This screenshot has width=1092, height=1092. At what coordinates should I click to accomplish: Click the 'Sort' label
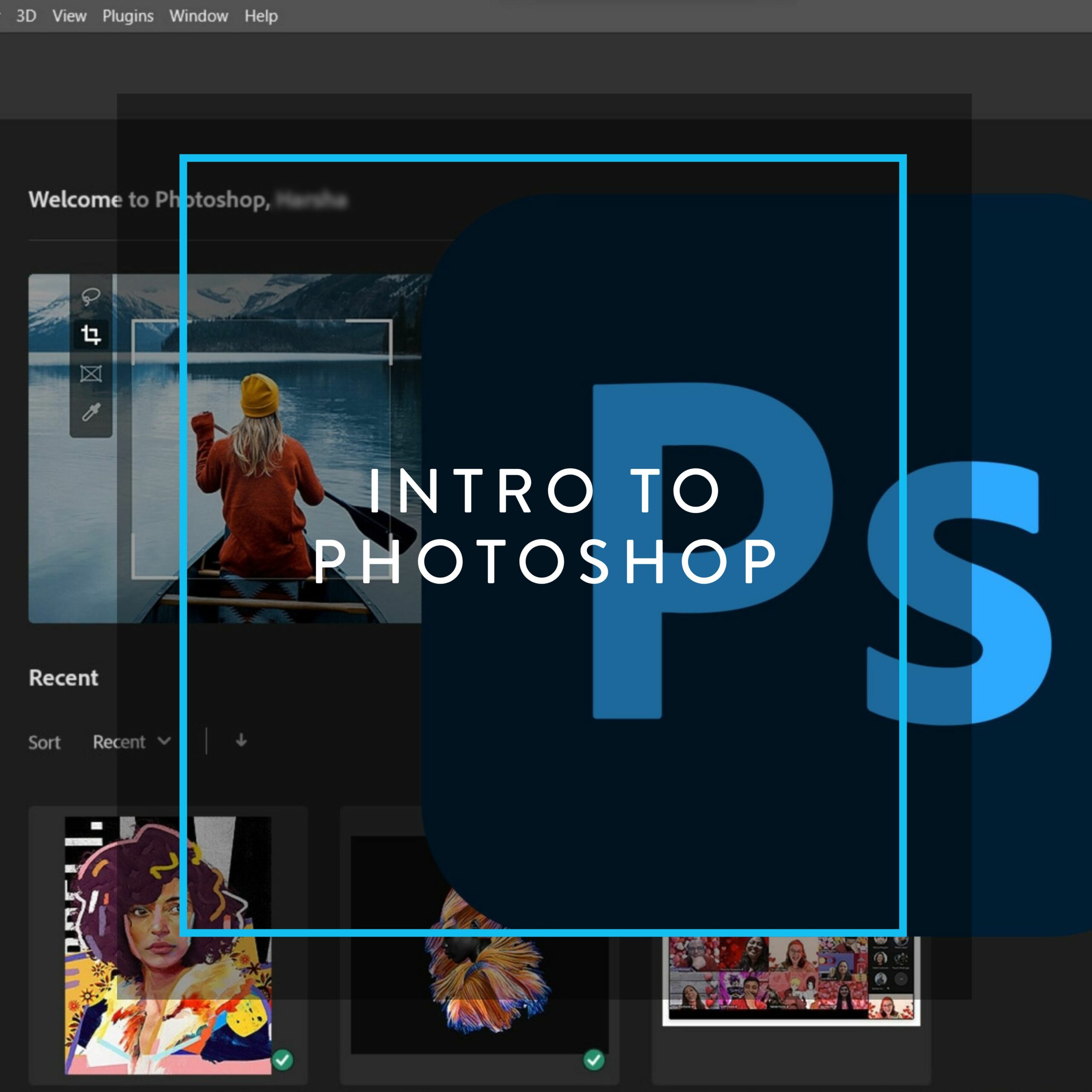[44, 742]
